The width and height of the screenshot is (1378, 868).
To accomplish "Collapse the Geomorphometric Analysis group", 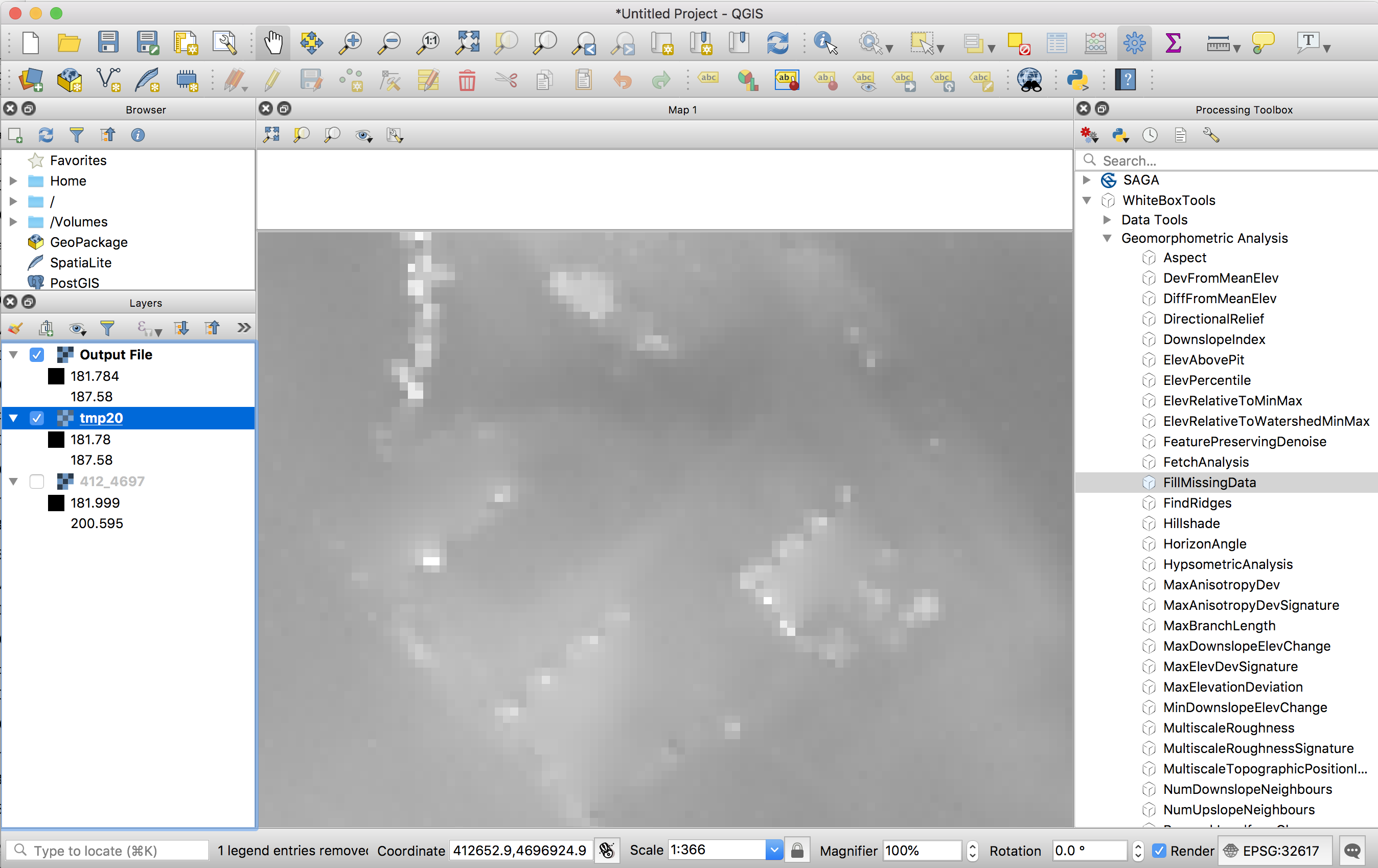I will pos(1107,238).
